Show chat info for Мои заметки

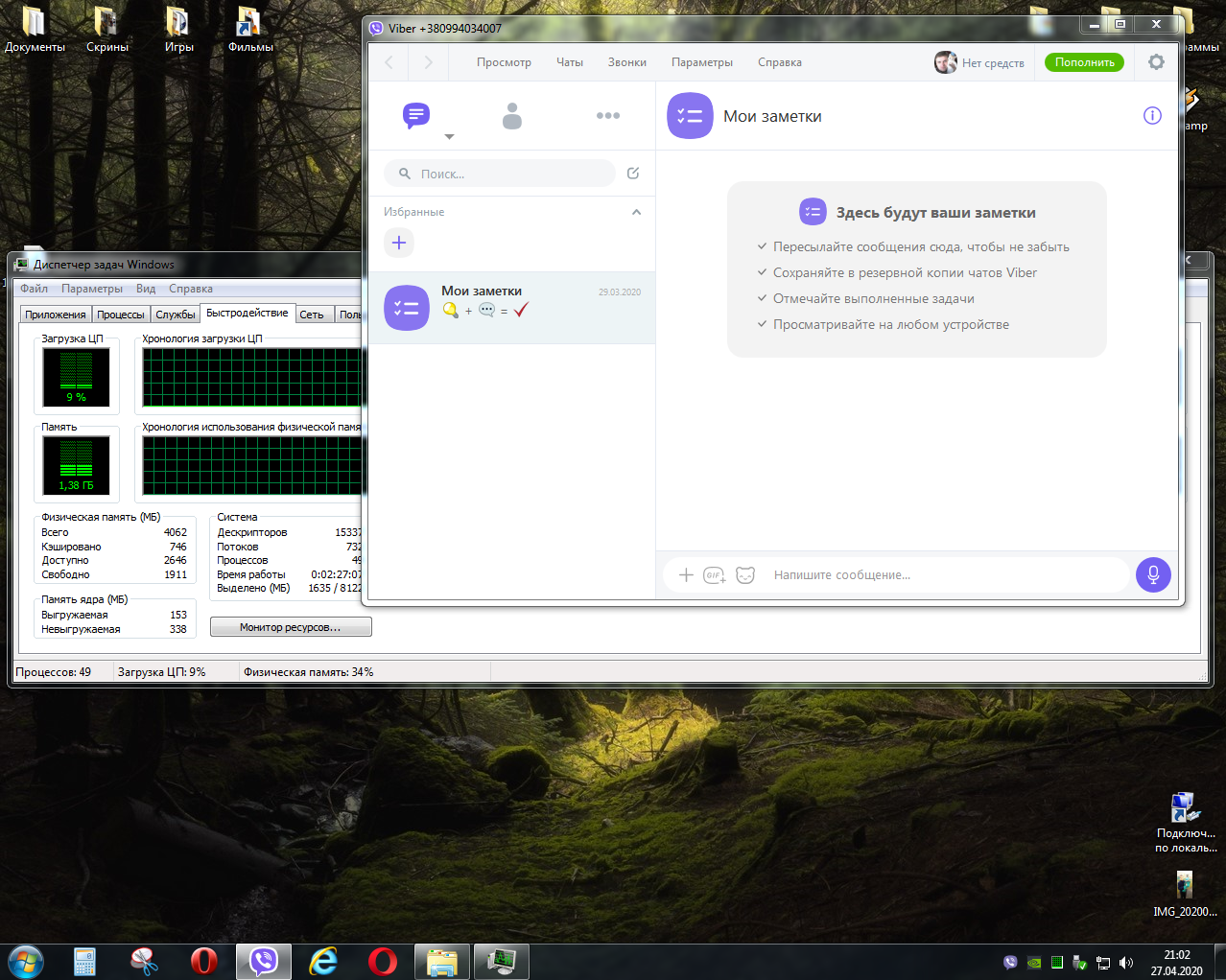click(1152, 116)
